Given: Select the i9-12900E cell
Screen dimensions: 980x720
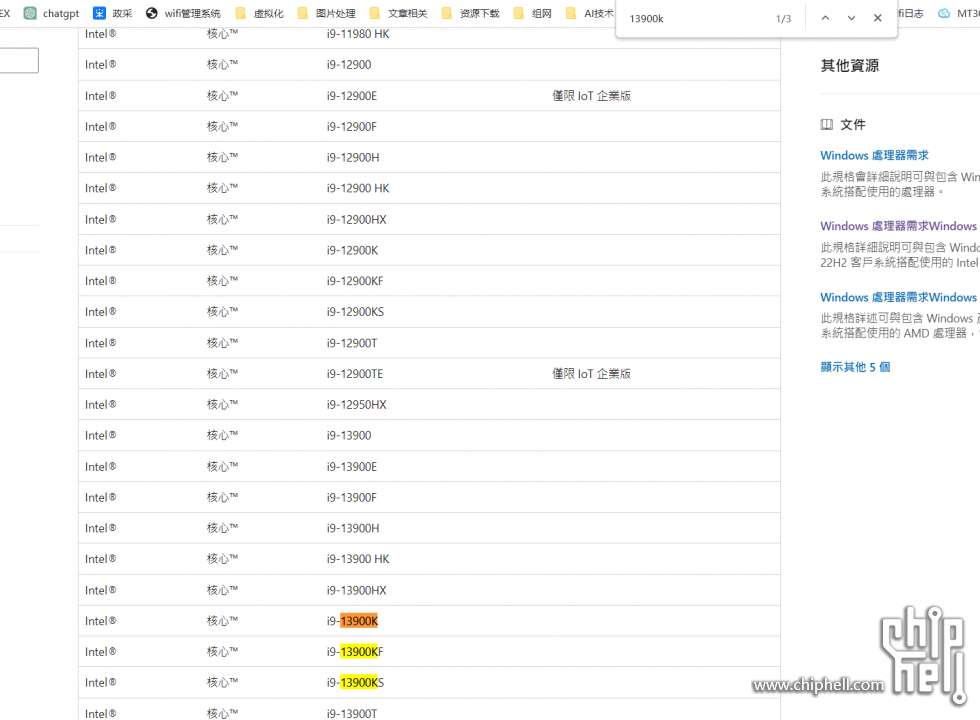Looking at the screenshot, I should 351,96.
